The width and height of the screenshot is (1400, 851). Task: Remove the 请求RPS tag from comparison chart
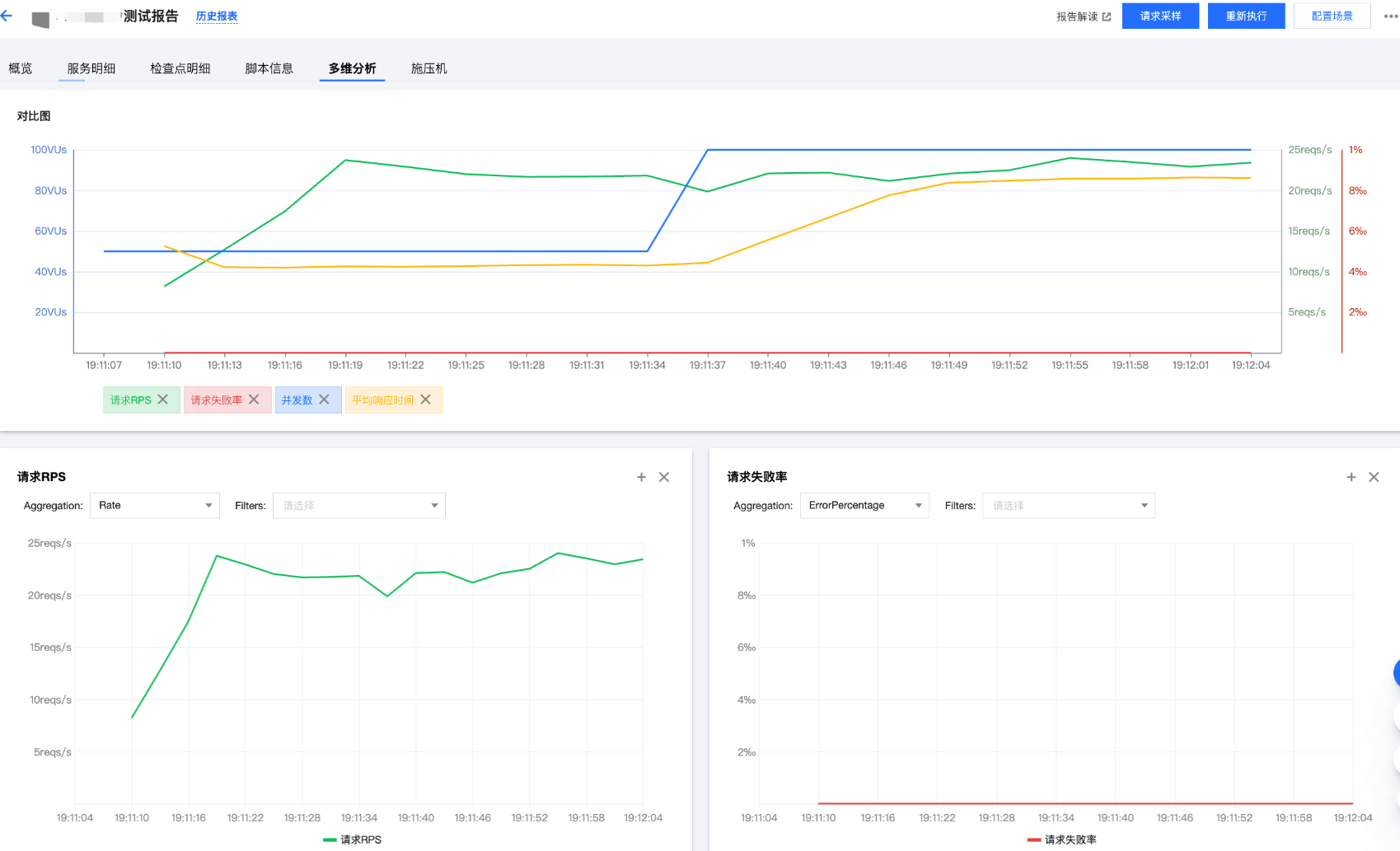click(163, 400)
